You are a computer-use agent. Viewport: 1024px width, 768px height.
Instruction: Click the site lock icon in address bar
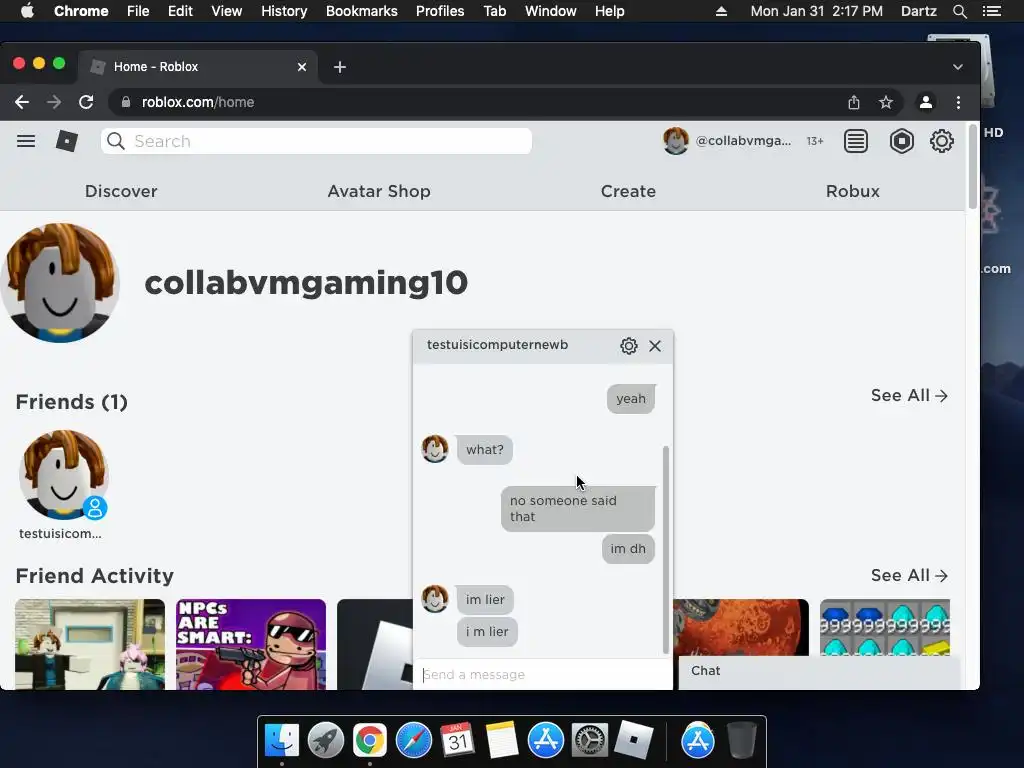pyautogui.click(x=126, y=102)
